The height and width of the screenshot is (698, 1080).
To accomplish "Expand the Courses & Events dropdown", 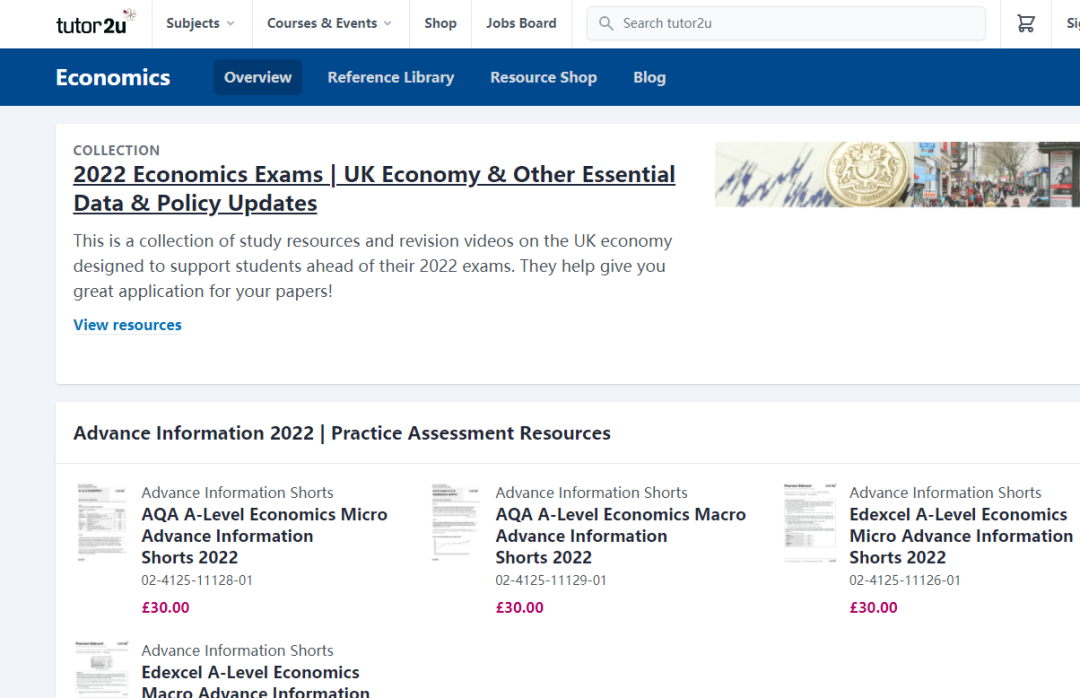I will [x=330, y=23].
